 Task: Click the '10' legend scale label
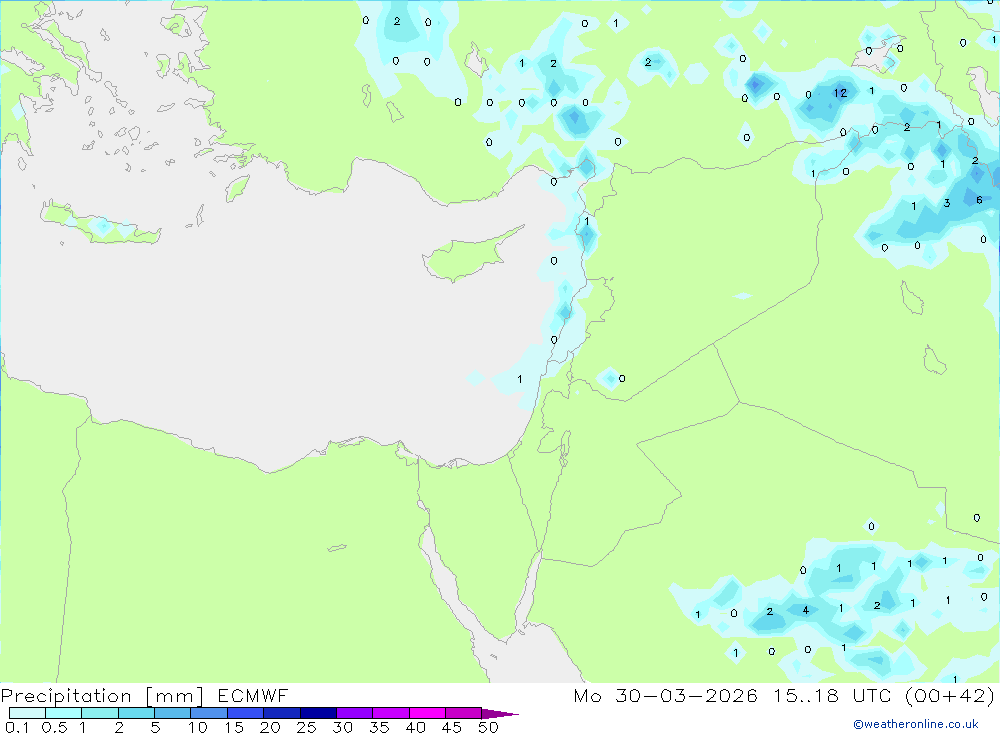198,727
